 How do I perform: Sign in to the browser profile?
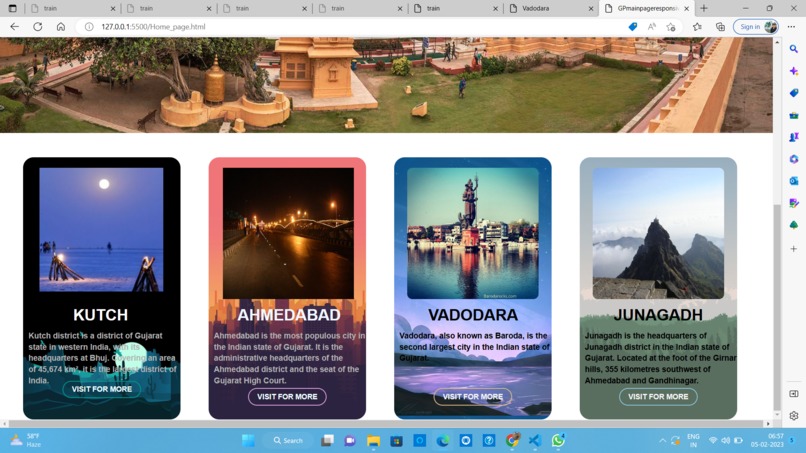point(756,27)
